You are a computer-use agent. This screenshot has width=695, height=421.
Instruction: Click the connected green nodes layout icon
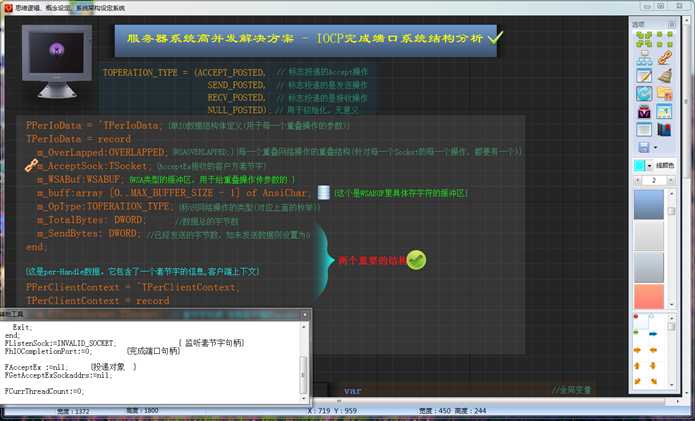tap(644, 39)
